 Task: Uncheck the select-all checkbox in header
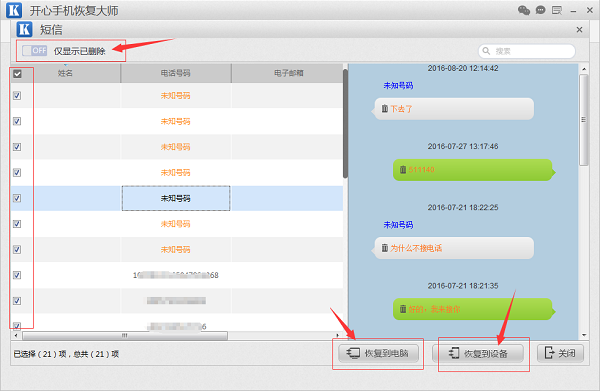(x=17, y=74)
